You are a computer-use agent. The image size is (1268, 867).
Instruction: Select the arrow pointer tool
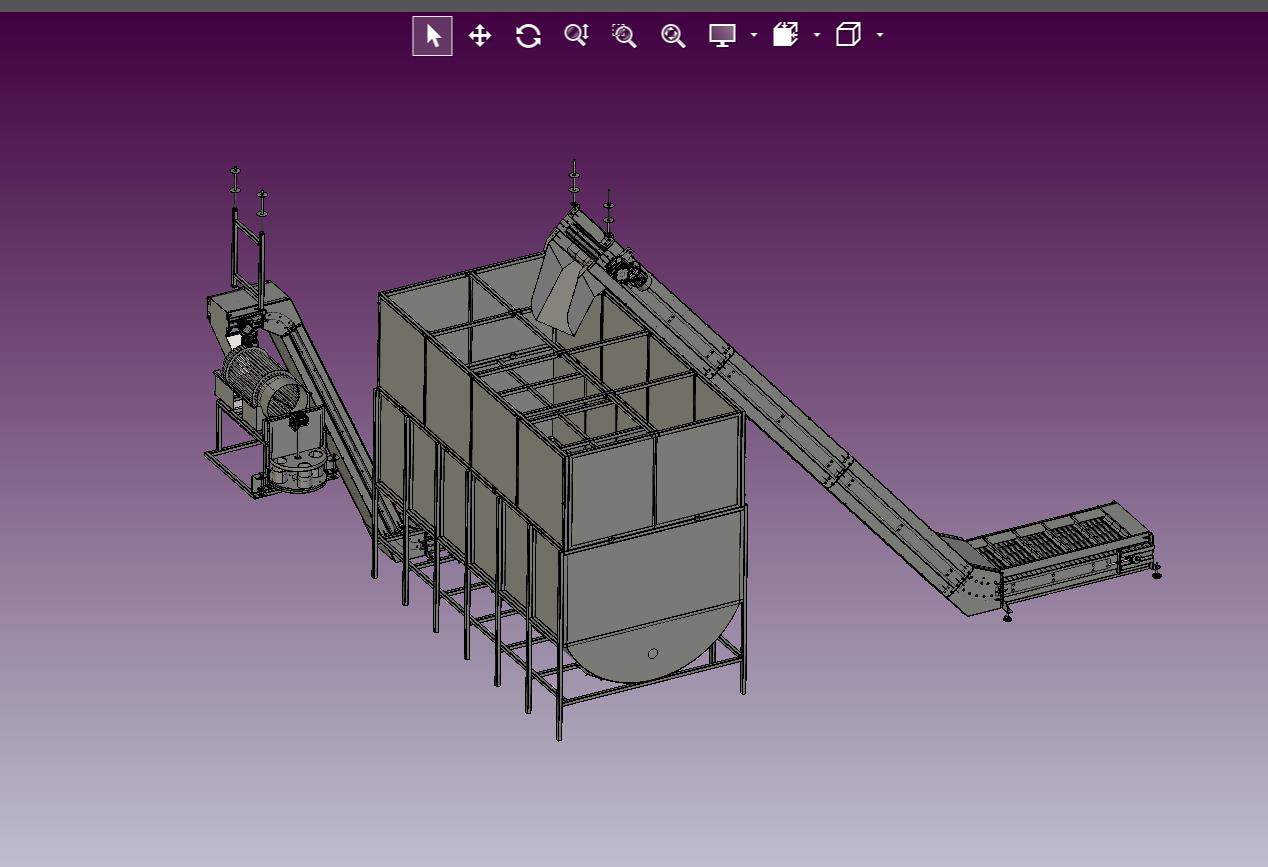point(432,36)
